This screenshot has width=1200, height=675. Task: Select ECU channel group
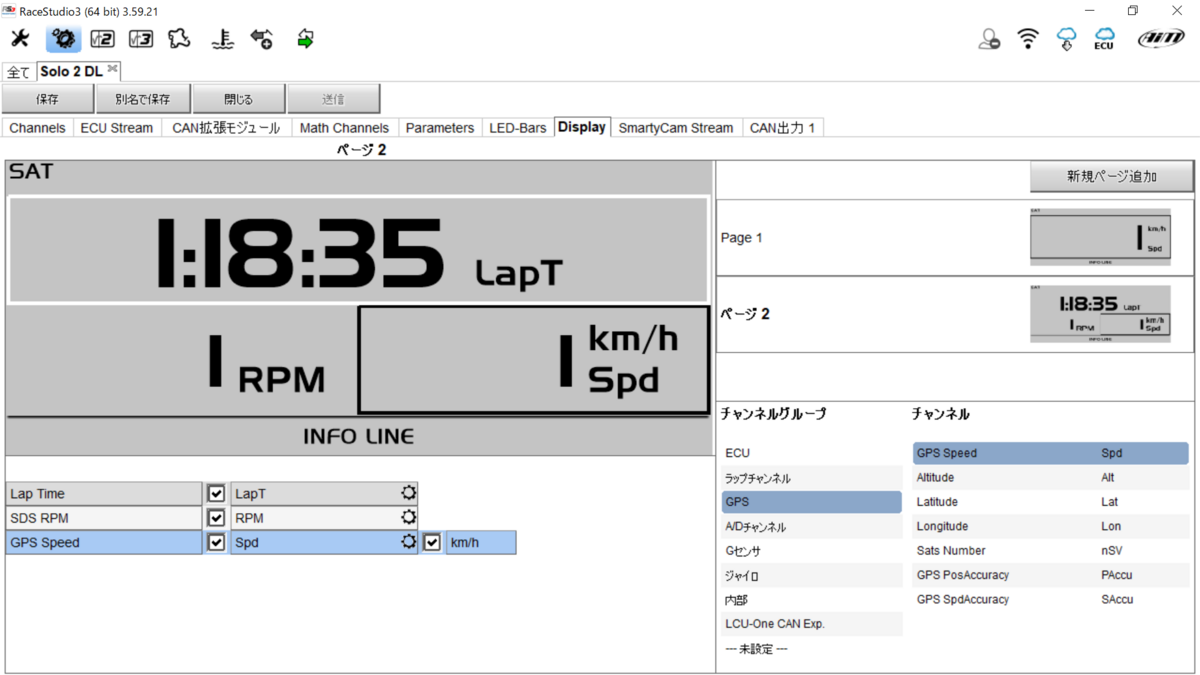click(x=811, y=453)
